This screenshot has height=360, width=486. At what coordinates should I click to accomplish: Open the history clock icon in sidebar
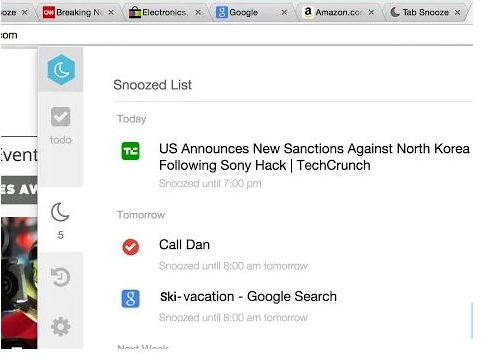61,277
